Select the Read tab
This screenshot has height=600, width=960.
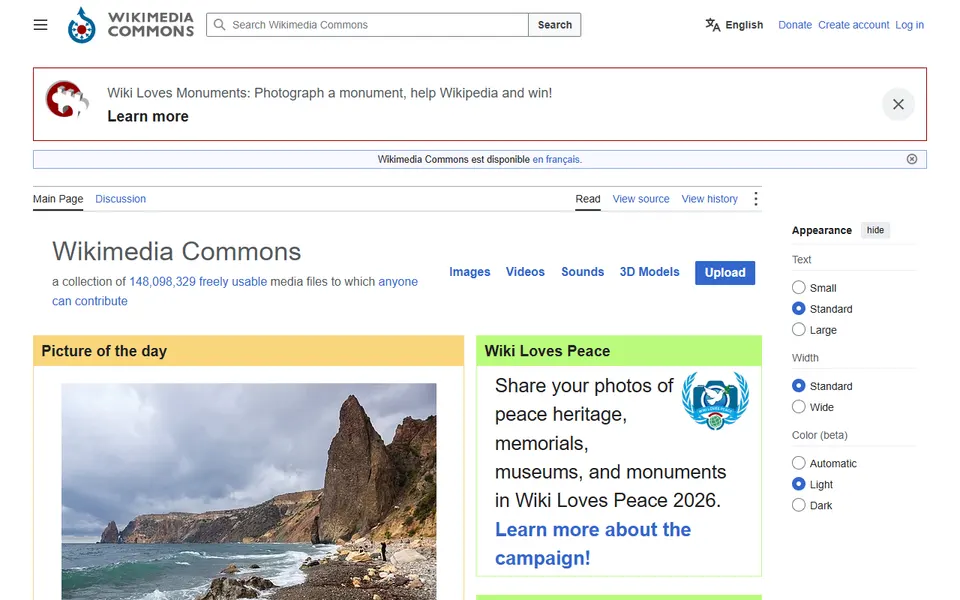[x=588, y=199]
